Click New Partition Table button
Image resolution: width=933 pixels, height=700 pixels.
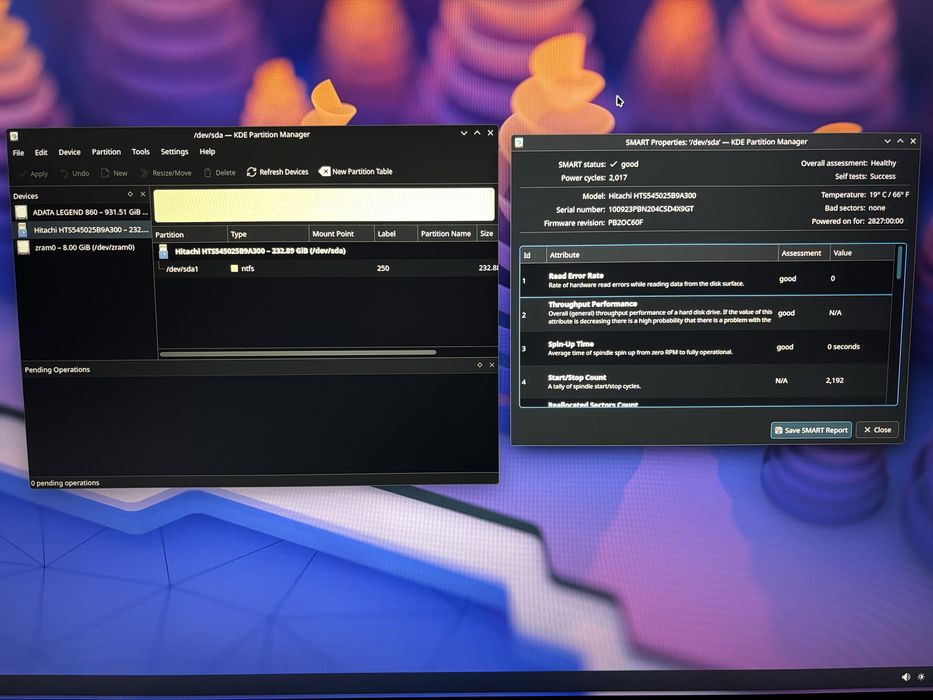[356, 171]
